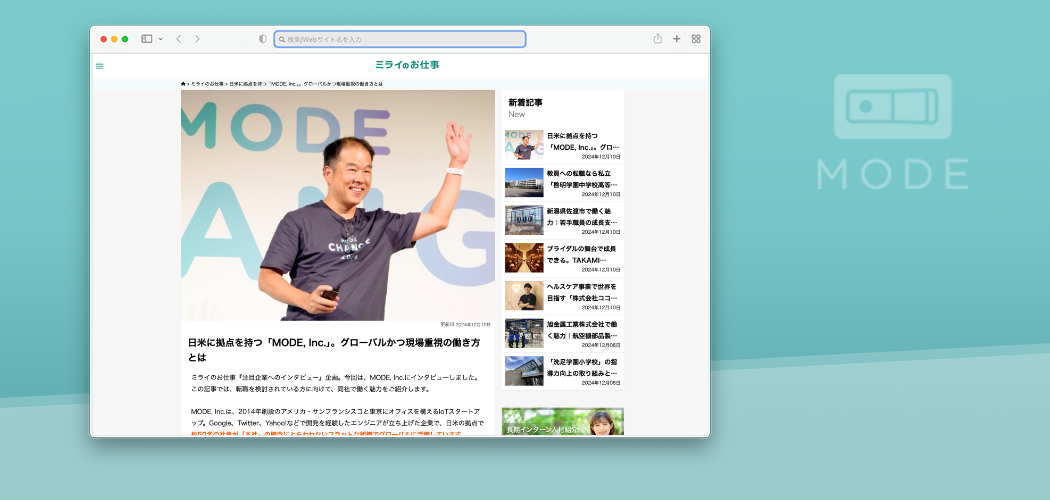The image size is (1050, 500).
Task: Click the Share icon in Safari toolbar
Action: tap(658, 39)
